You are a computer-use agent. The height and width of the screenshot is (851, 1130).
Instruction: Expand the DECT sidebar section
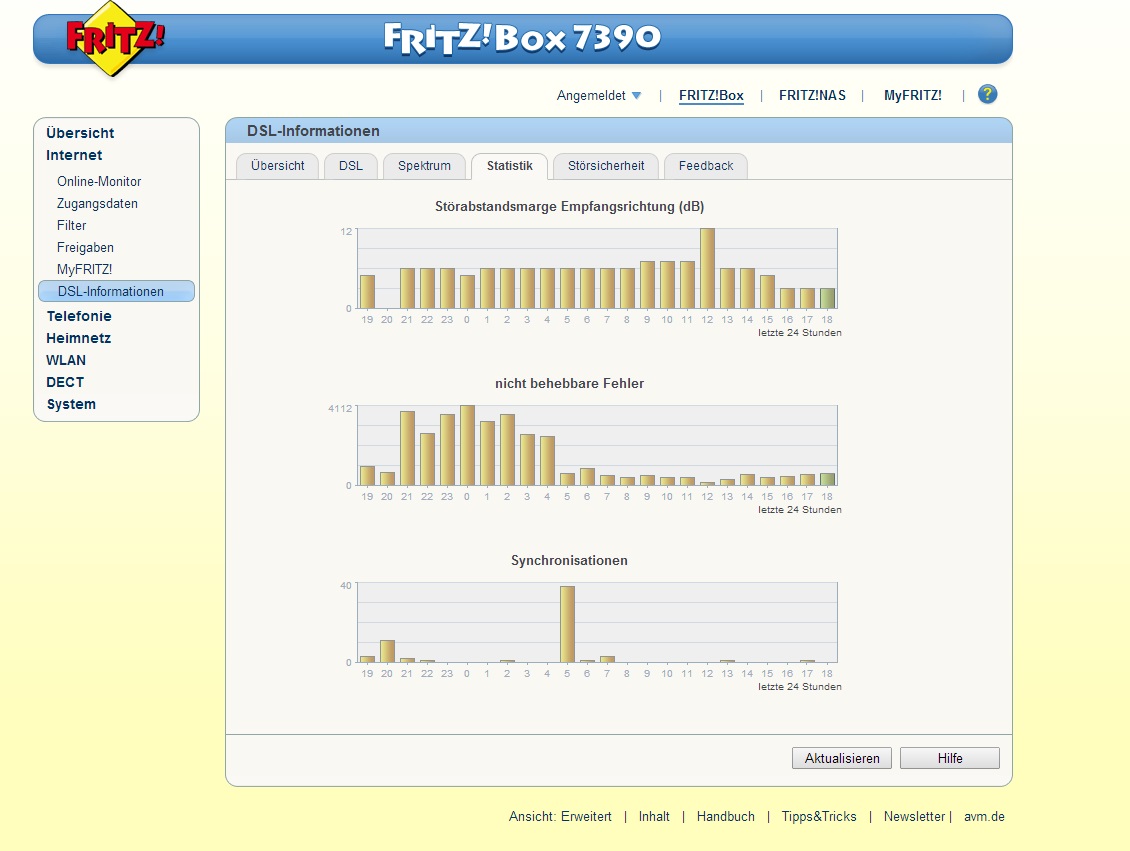click(x=65, y=383)
